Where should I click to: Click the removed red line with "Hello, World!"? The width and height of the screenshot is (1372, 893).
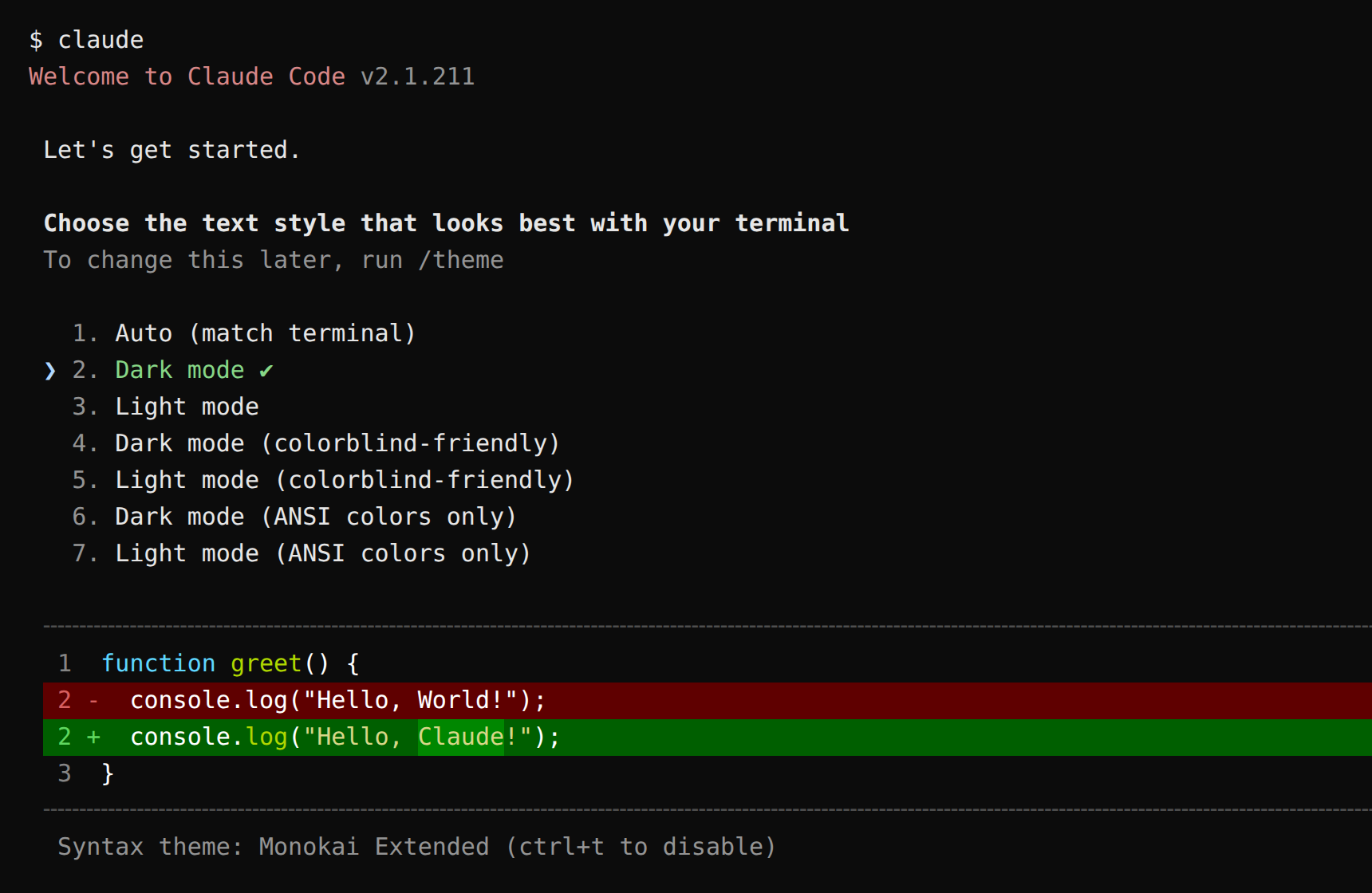708,700
